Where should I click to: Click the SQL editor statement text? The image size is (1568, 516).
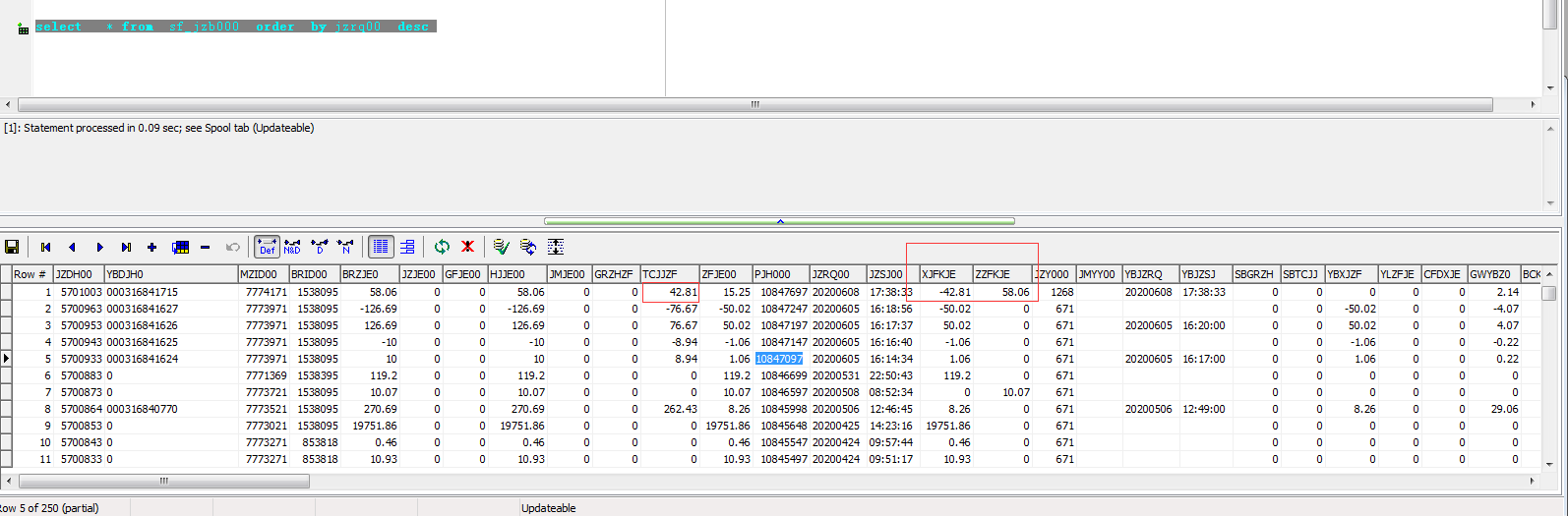tap(234, 27)
